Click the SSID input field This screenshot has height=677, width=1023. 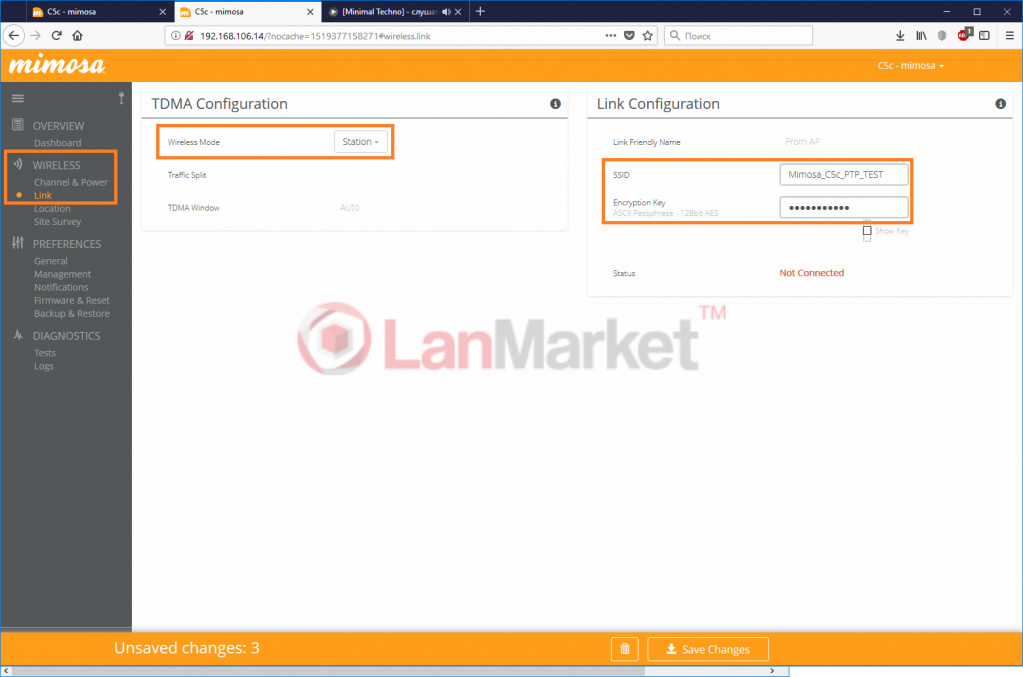(x=843, y=175)
